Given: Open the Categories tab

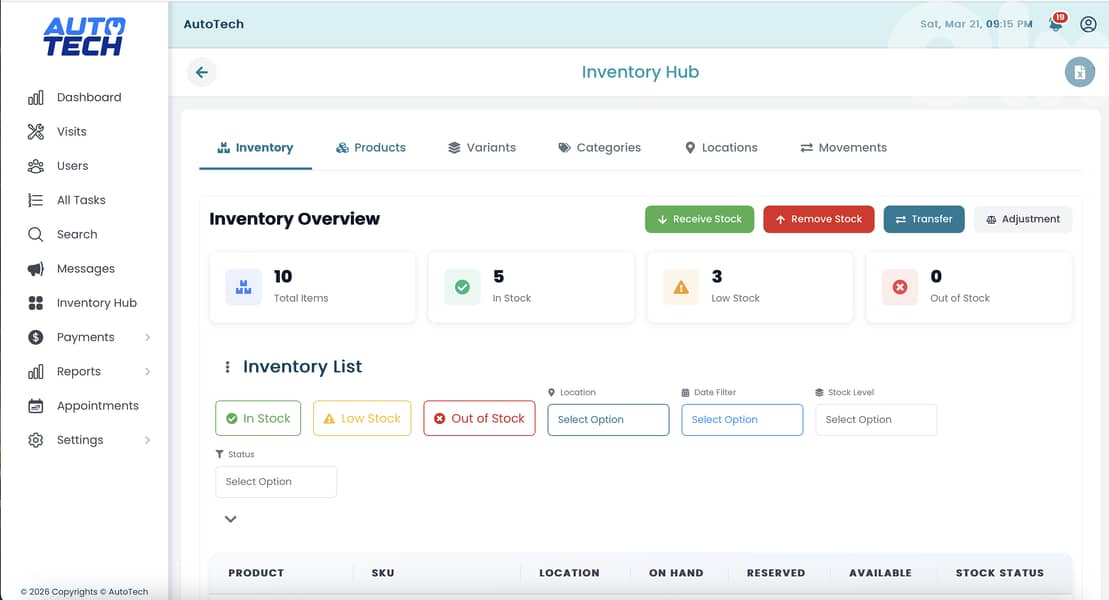Looking at the screenshot, I should coord(600,147).
